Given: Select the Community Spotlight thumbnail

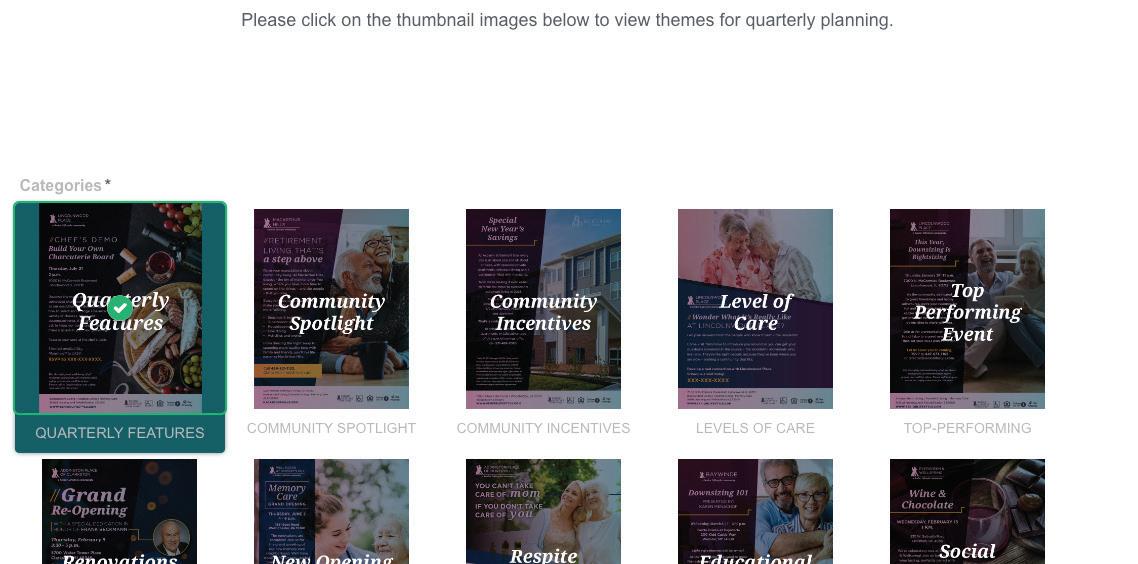Looking at the screenshot, I should point(331,308).
